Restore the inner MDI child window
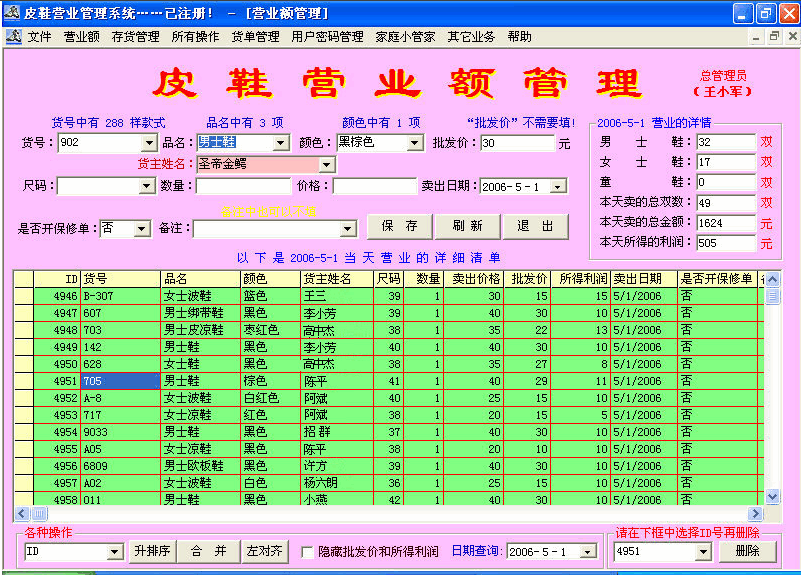Screen dimensions: 801x575 pyautogui.click(x=773, y=36)
